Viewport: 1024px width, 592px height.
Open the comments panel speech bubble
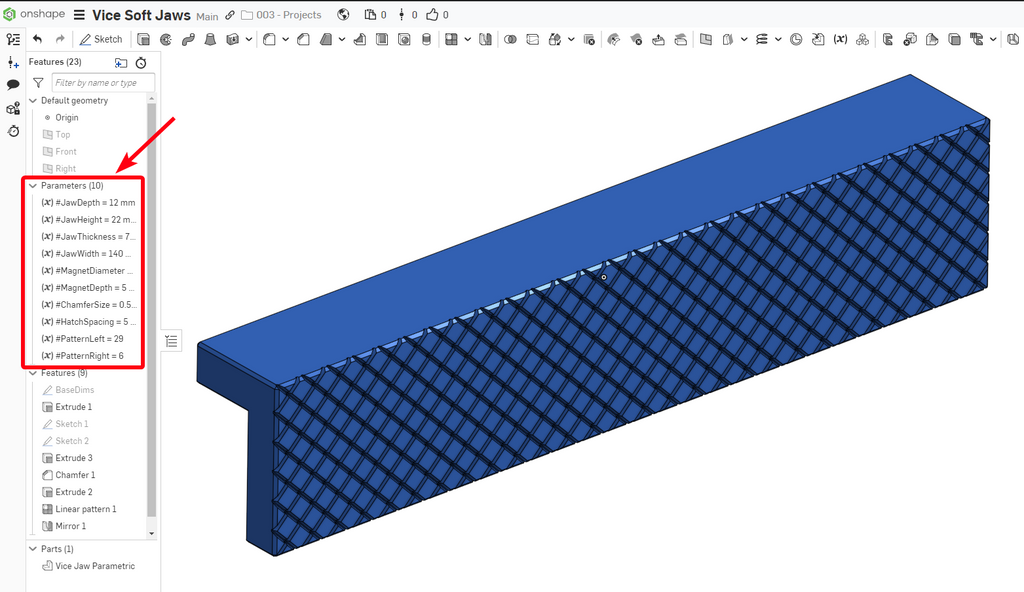[x=13, y=84]
